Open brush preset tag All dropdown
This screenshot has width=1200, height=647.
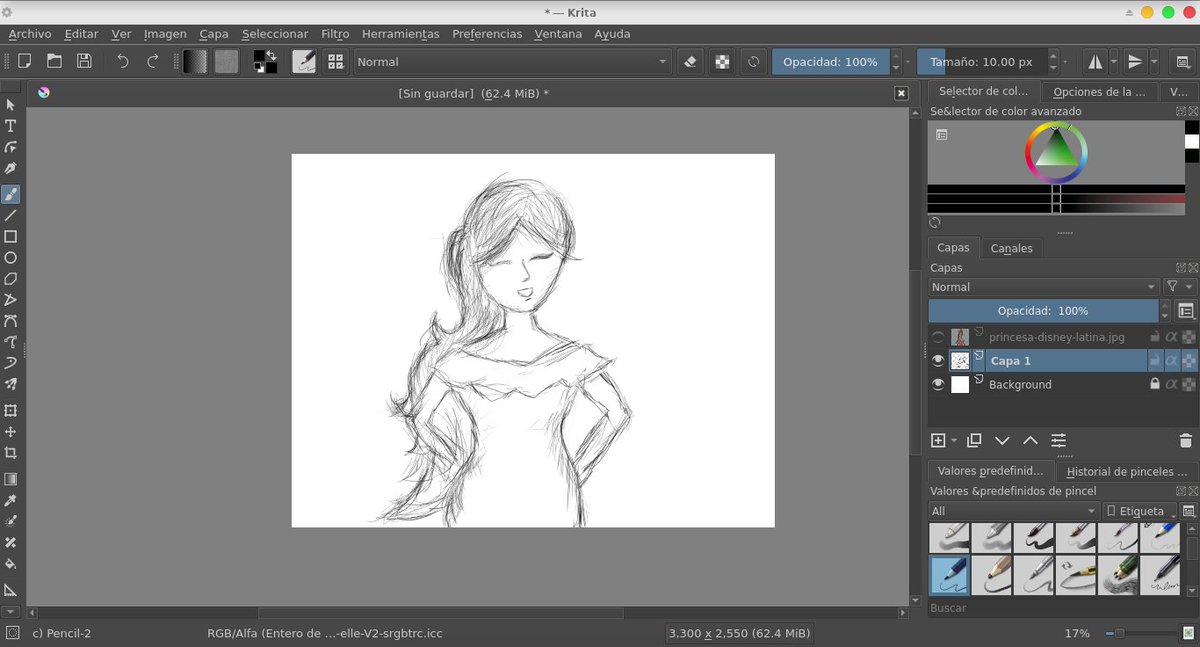tap(1013, 511)
